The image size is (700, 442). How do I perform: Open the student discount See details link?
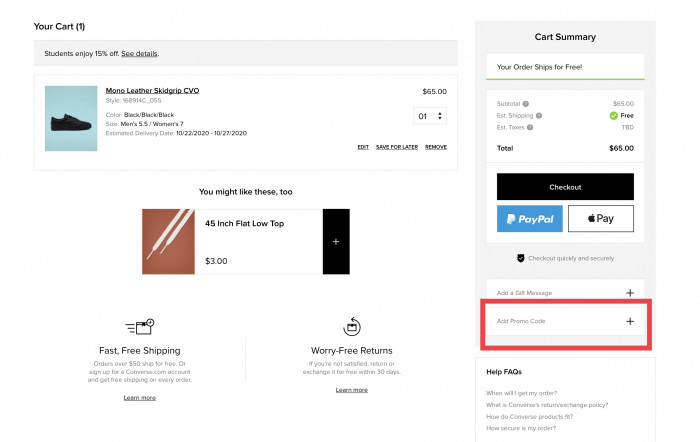coord(139,53)
